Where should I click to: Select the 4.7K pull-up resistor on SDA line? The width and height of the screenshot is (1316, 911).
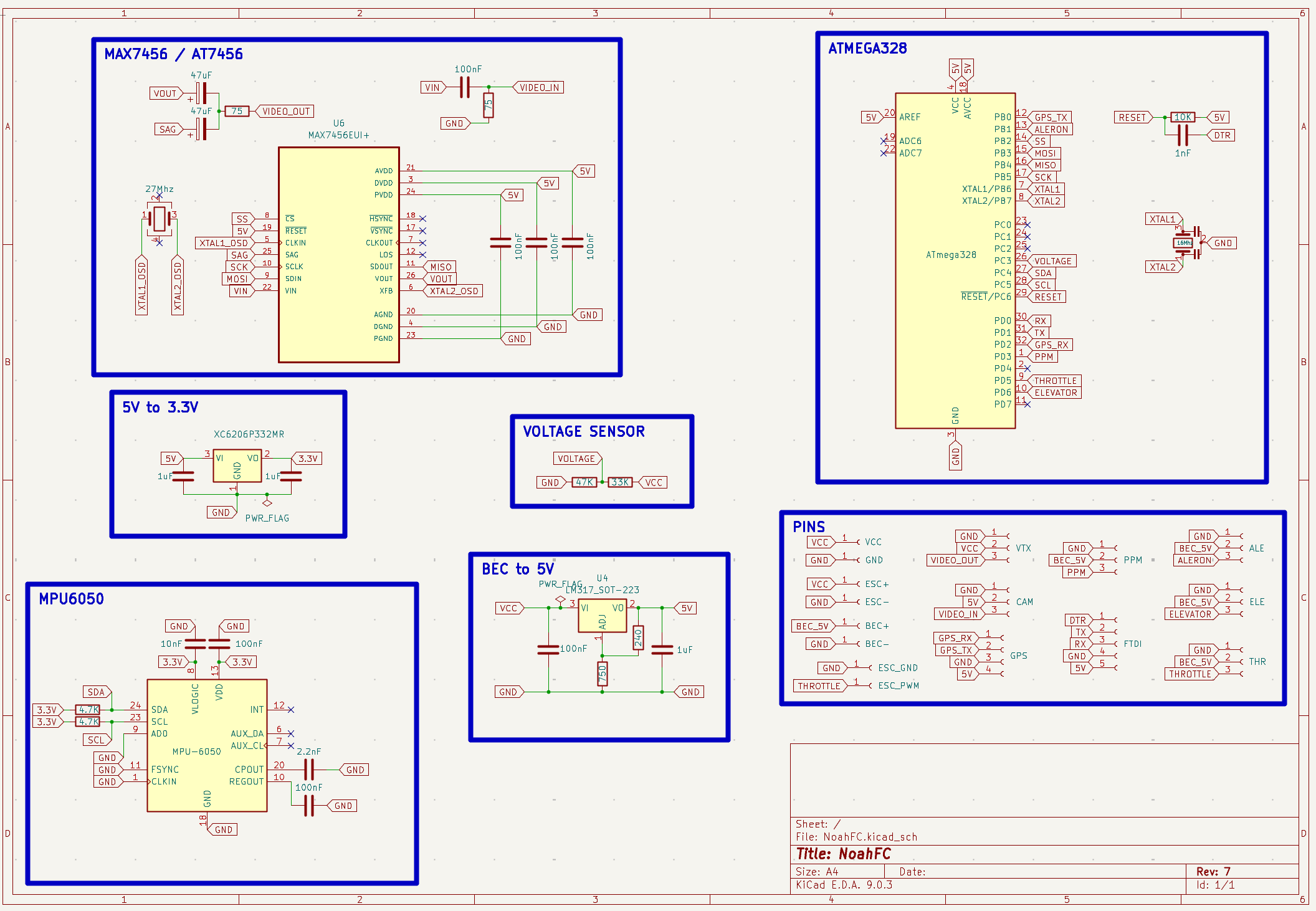pyautogui.click(x=88, y=710)
